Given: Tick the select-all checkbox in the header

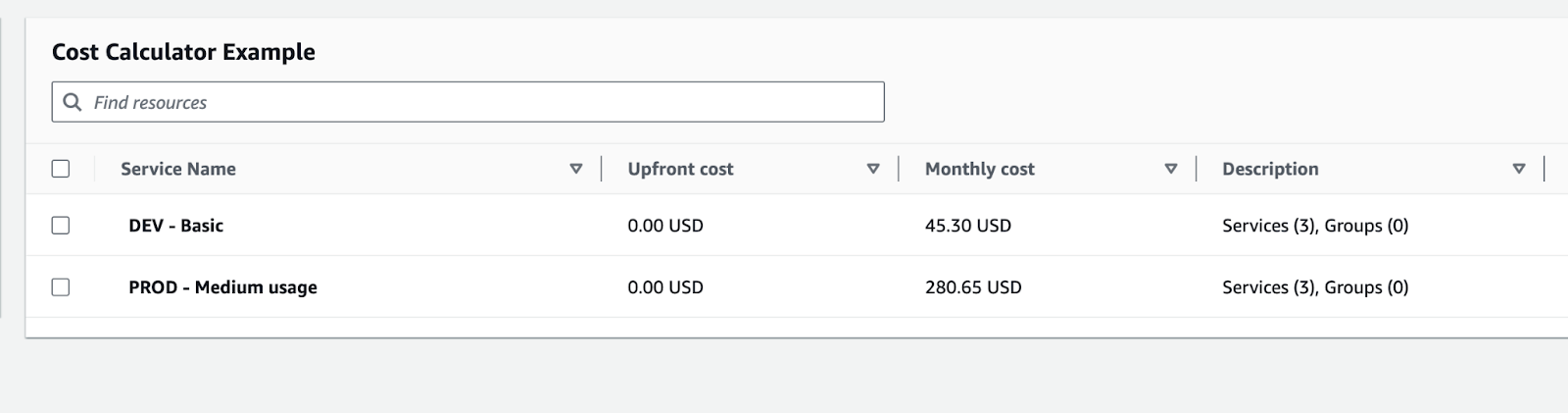Looking at the screenshot, I should point(61,169).
